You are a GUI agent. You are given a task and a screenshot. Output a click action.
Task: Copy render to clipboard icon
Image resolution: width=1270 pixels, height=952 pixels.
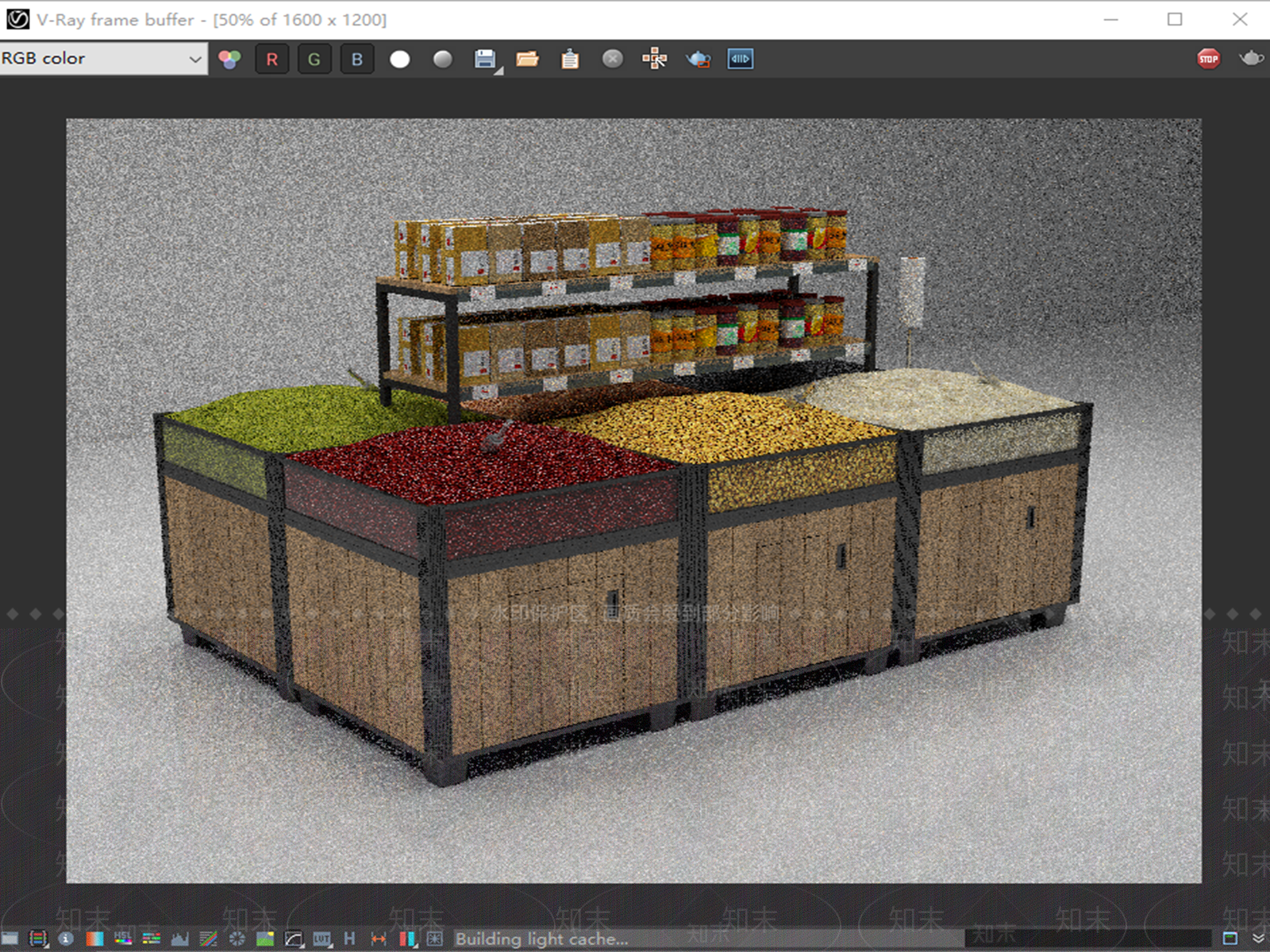[570, 59]
